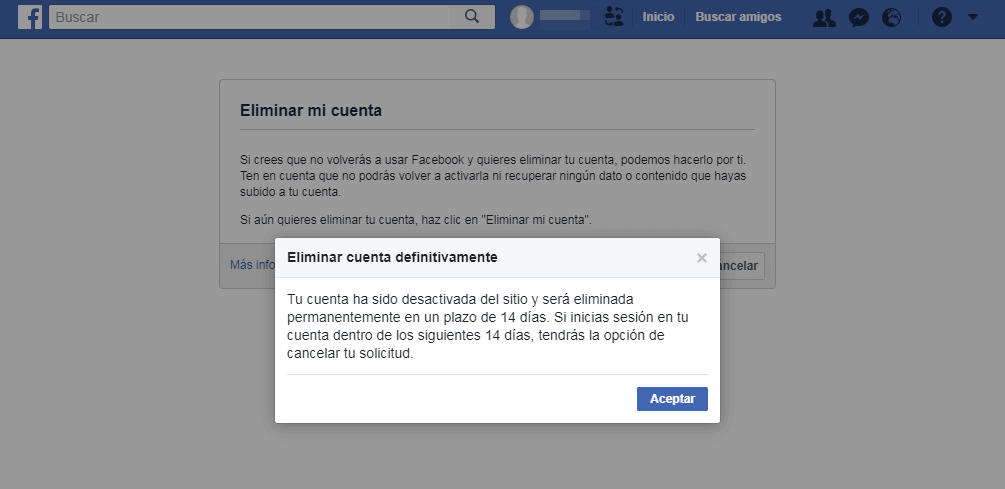The width and height of the screenshot is (1005, 489).
Task: Click the 'Eliminar cuenta definitivamente' dialog title
Action: (392, 258)
